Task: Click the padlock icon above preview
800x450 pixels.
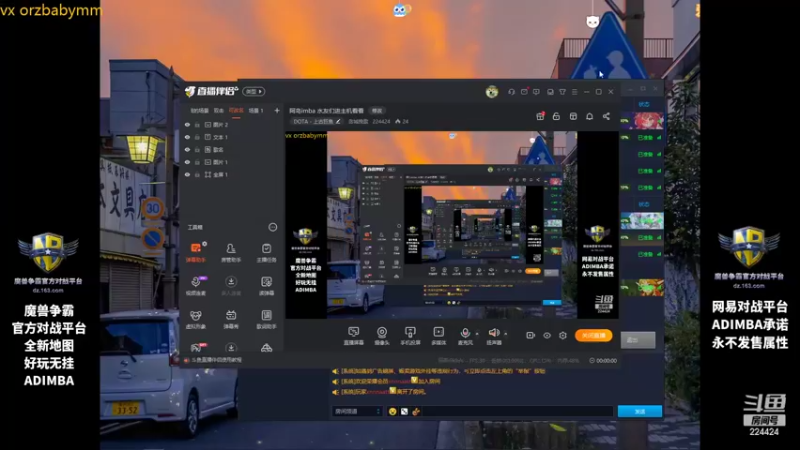Action: click(x=556, y=116)
